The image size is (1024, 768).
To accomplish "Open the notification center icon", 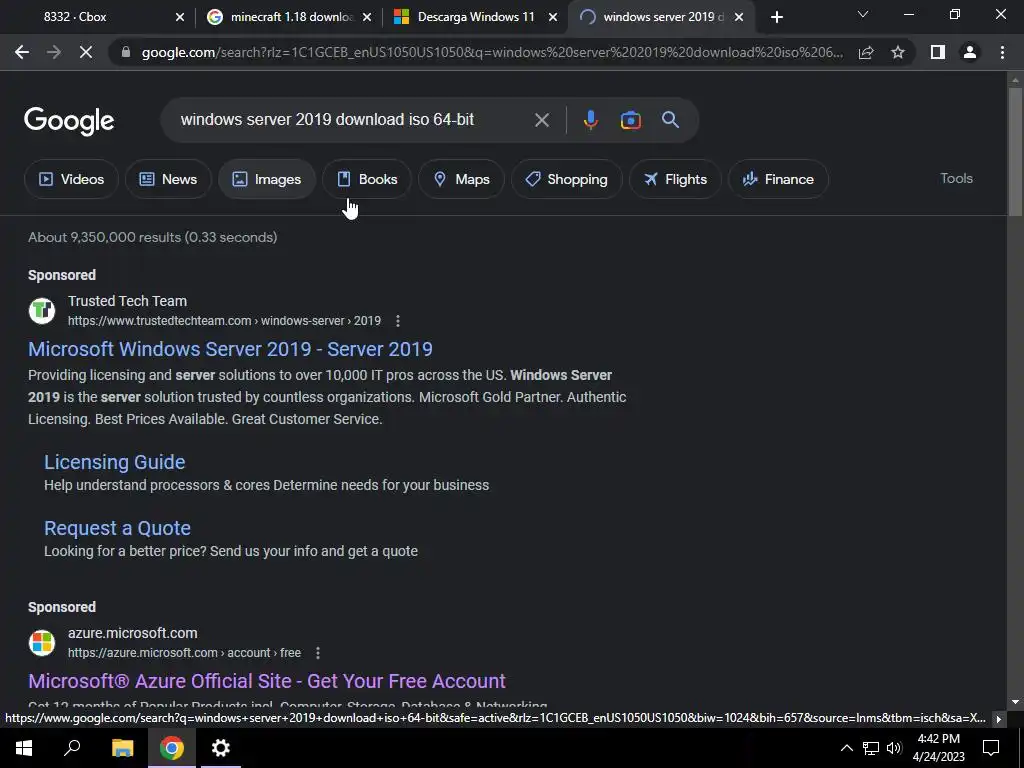I will [x=991, y=748].
